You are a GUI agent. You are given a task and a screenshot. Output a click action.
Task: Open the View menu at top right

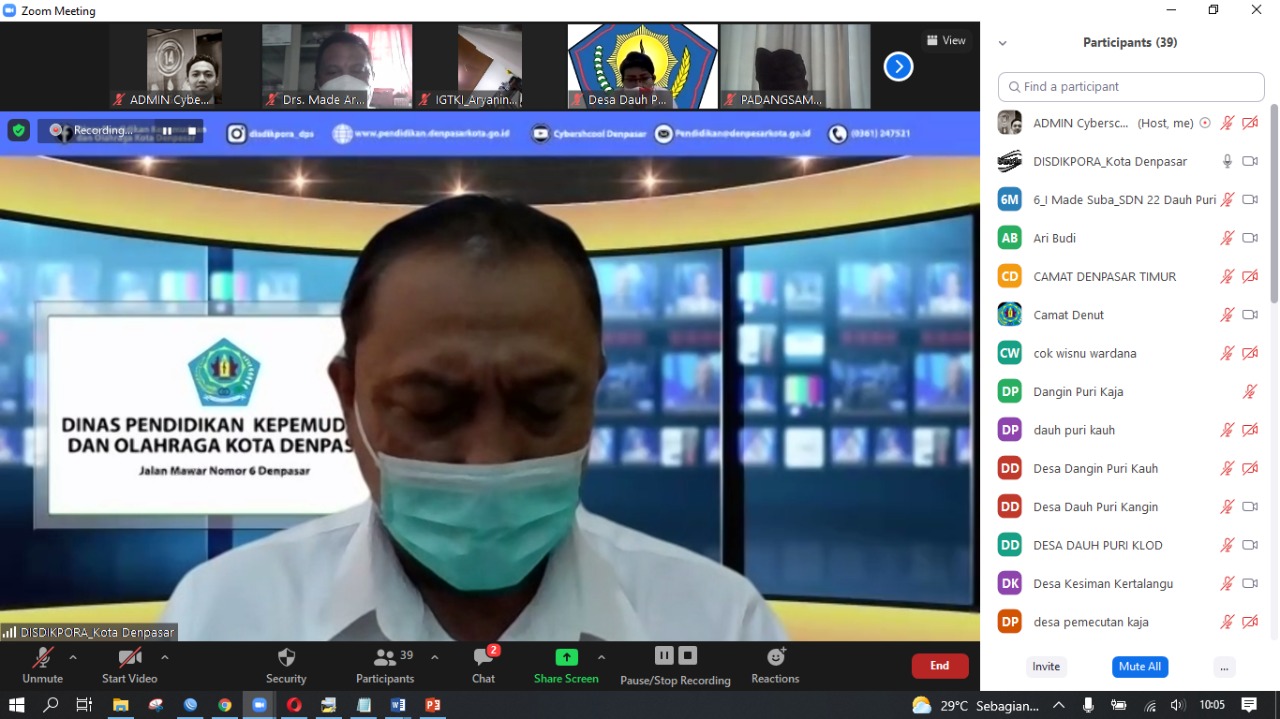click(946, 40)
